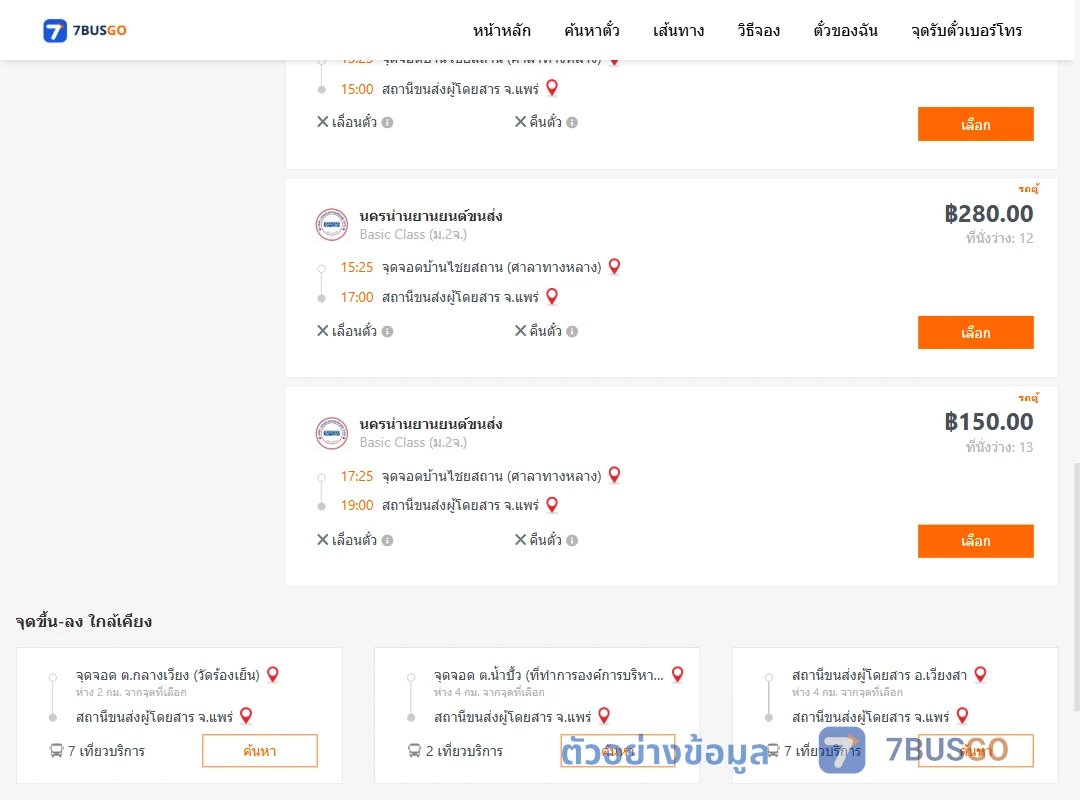This screenshot has width=1080, height=800.
Task: Click info icon next to คืนตั๋ว in 15:00 trip
Action: (x=572, y=123)
